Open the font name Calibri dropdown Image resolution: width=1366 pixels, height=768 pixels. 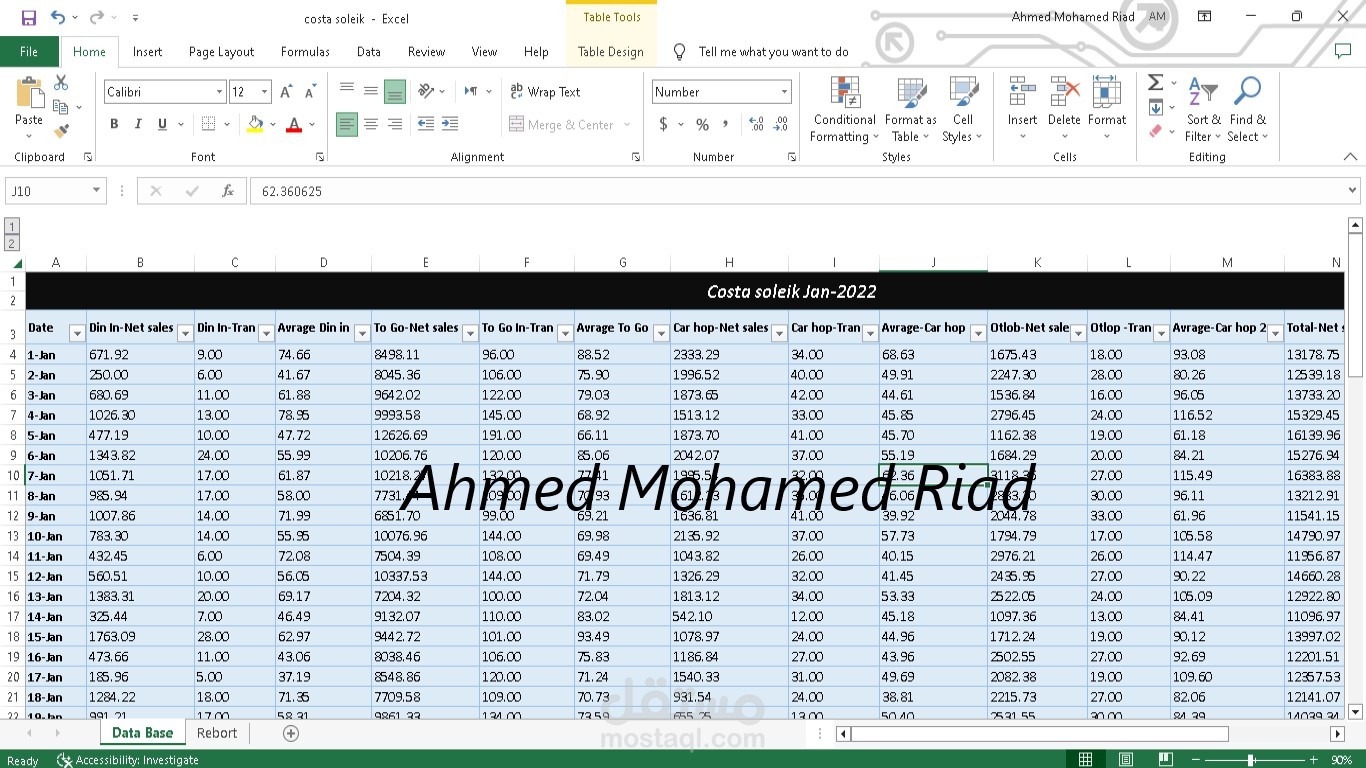pyautogui.click(x=219, y=92)
